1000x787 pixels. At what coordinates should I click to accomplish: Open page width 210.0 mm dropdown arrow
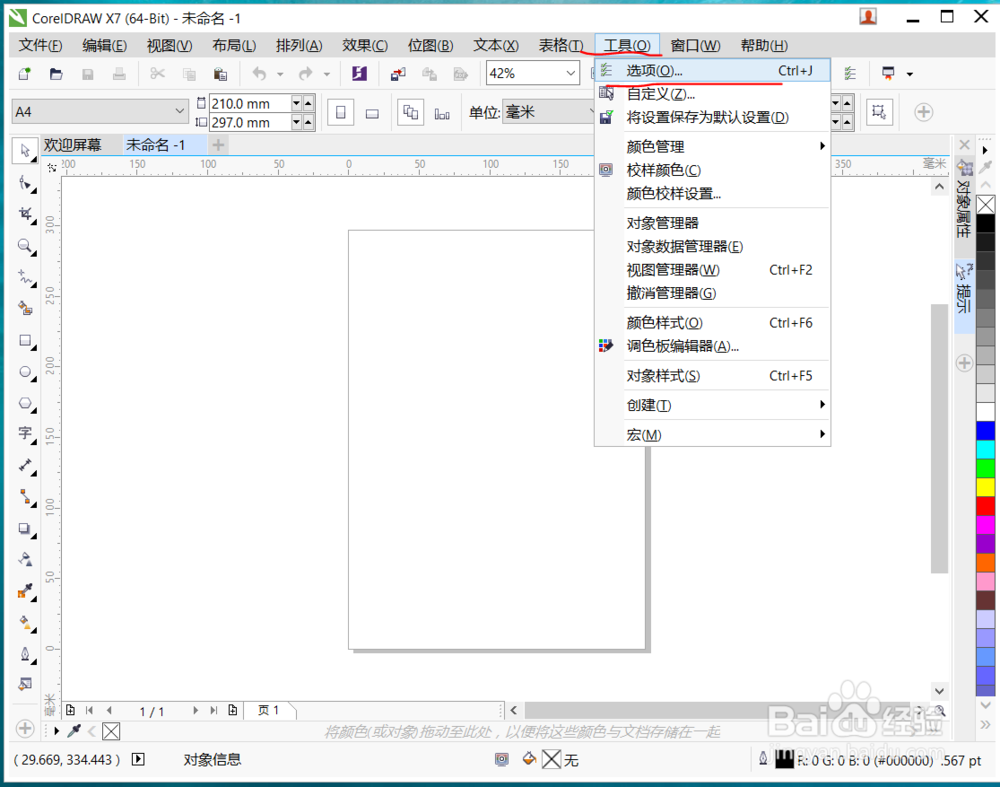pos(297,103)
